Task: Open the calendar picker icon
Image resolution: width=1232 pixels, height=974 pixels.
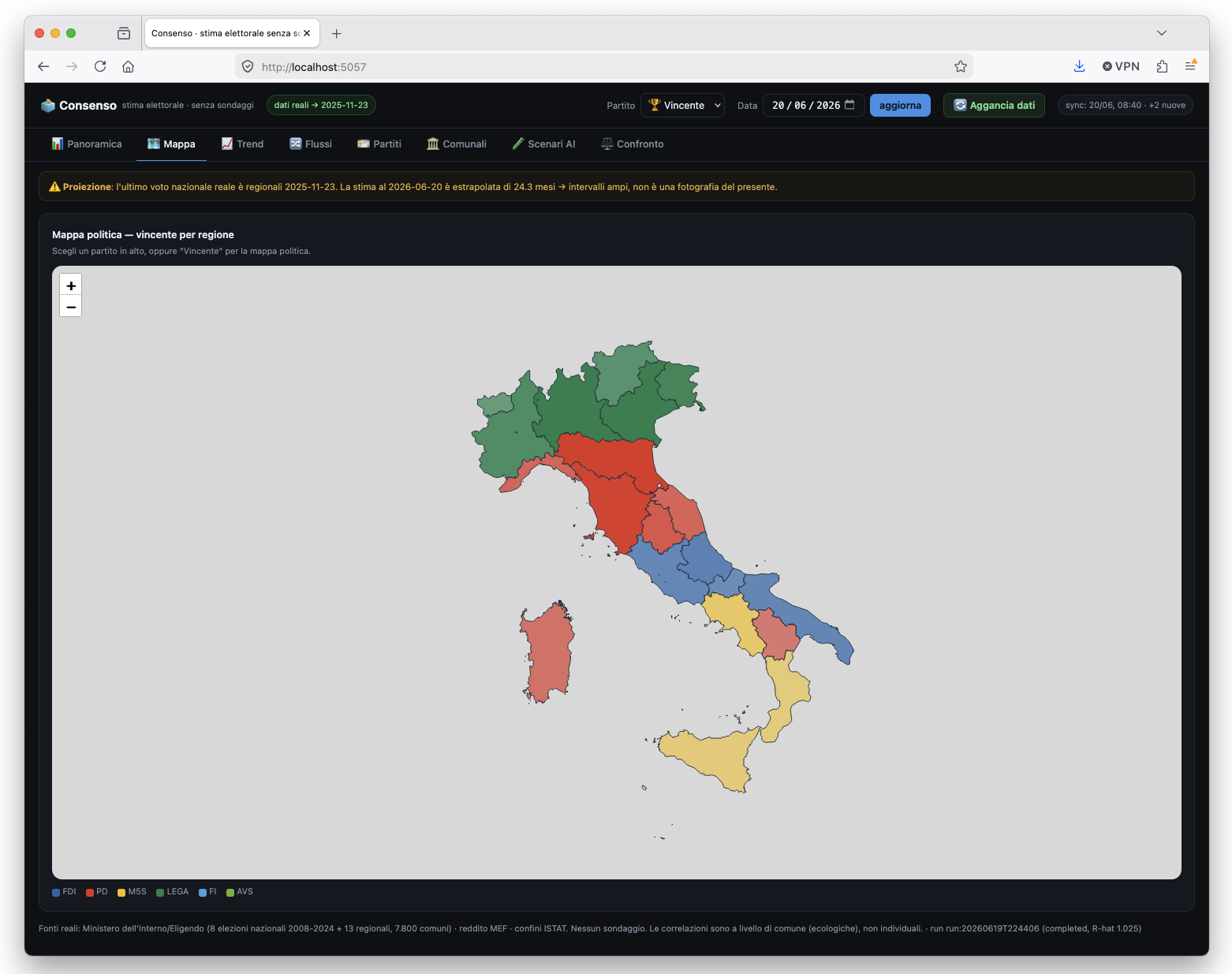Action: pyautogui.click(x=849, y=105)
